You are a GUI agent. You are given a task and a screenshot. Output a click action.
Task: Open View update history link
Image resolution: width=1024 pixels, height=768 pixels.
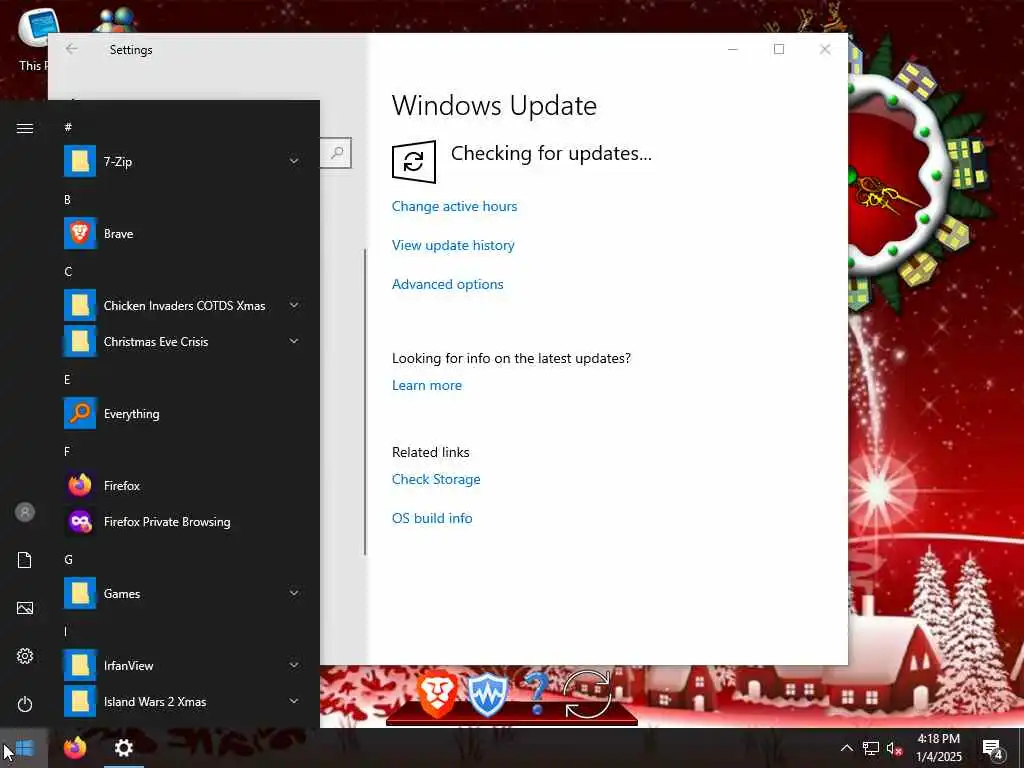click(453, 246)
